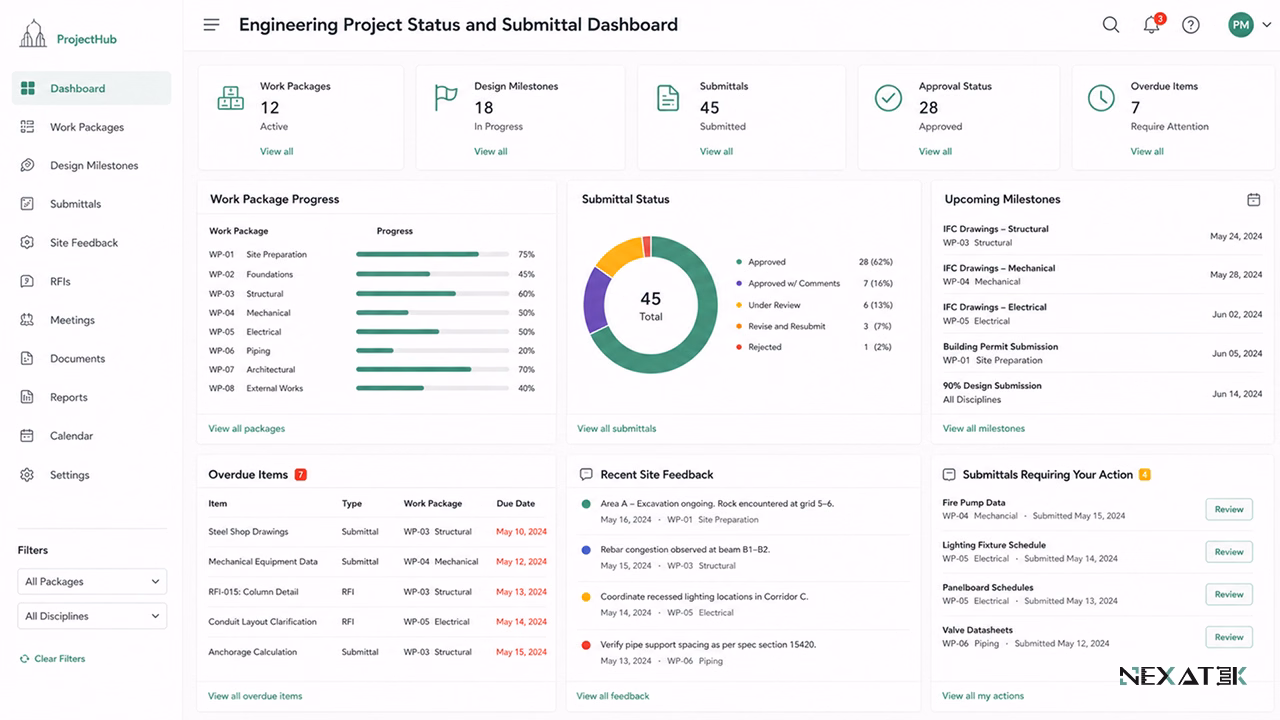Screen dimensions: 1280x720
Task: Go to Work Packages in sidebar
Action: point(87,127)
